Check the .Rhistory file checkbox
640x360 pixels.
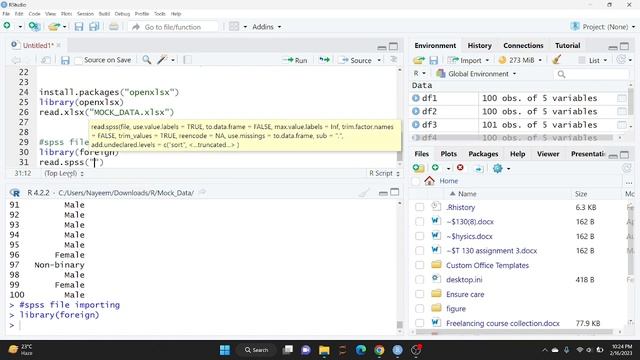pos(419,207)
